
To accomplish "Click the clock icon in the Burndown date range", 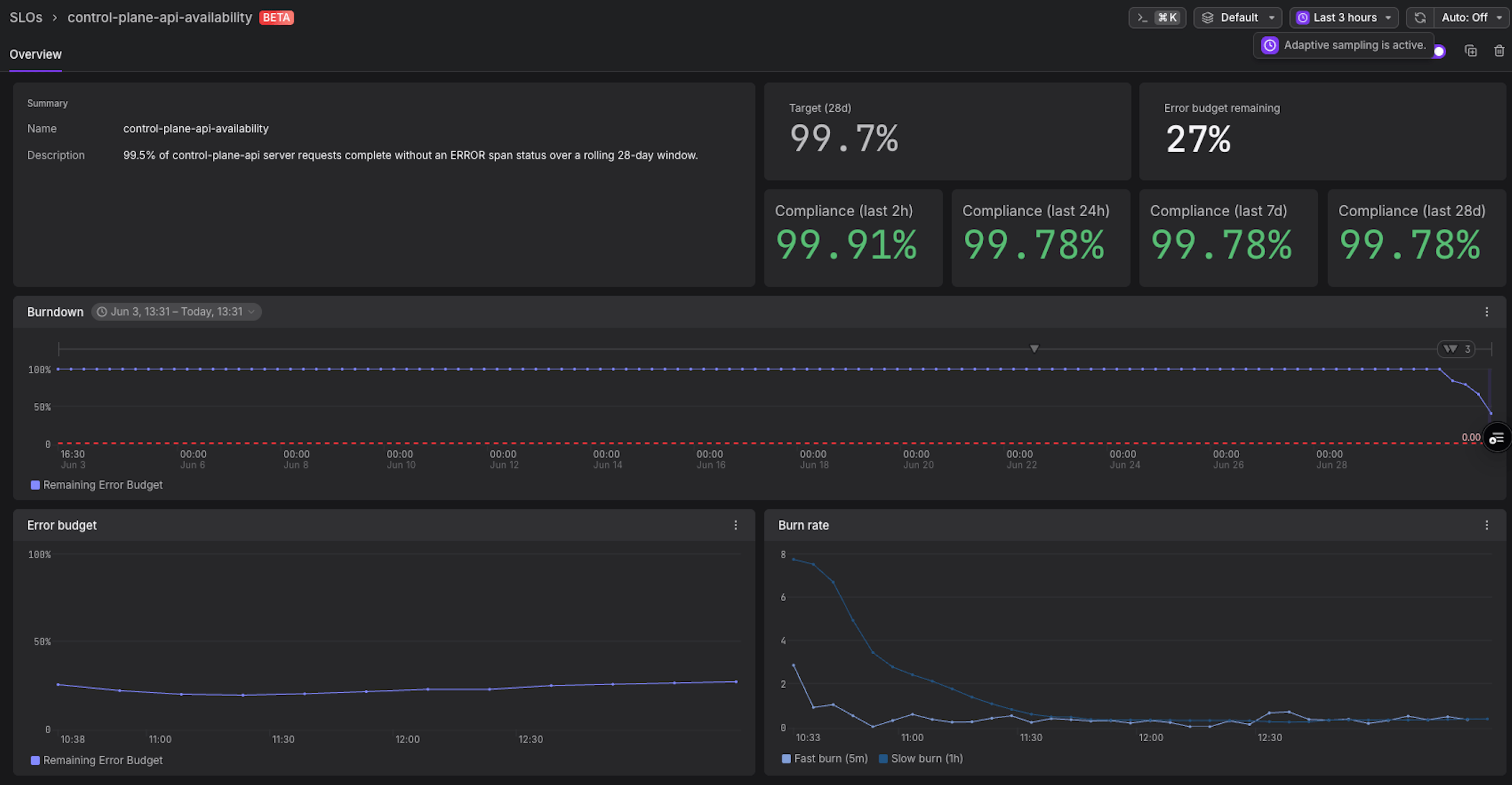I will (101, 312).
